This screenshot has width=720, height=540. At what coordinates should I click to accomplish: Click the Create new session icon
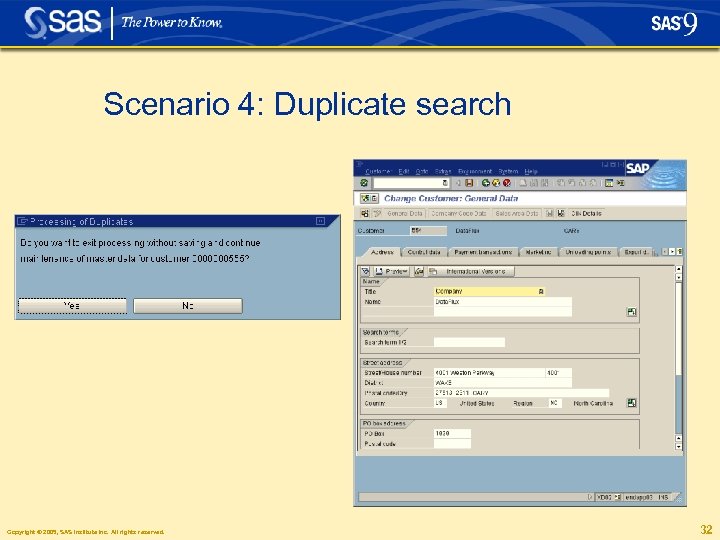tap(609, 183)
